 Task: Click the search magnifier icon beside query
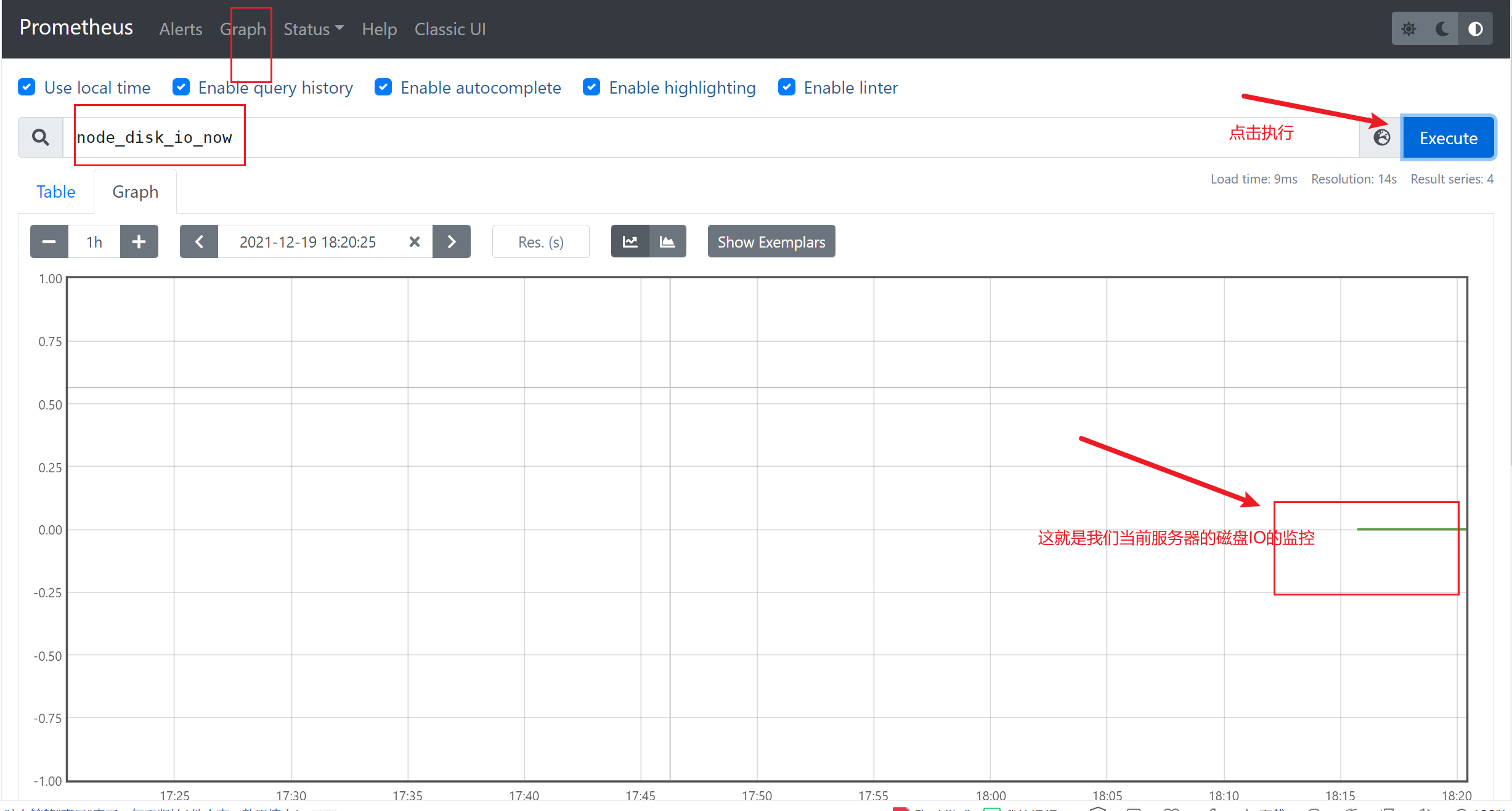(41, 137)
